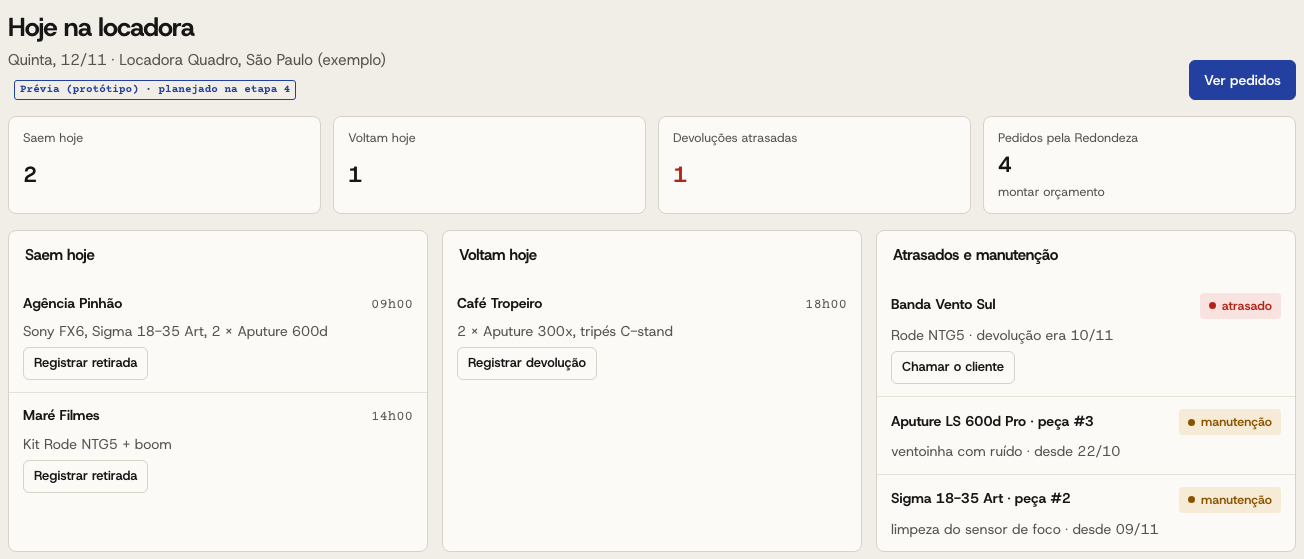Click the Ver pedidos button
1304x559 pixels.
pyautogui.click(x=1242, y=80)
